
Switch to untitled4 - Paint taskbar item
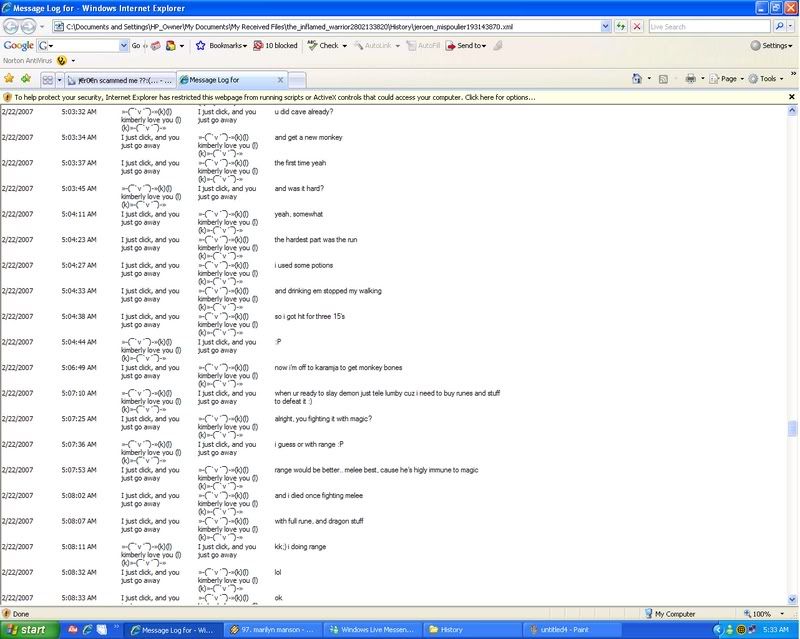coord(572,630)
